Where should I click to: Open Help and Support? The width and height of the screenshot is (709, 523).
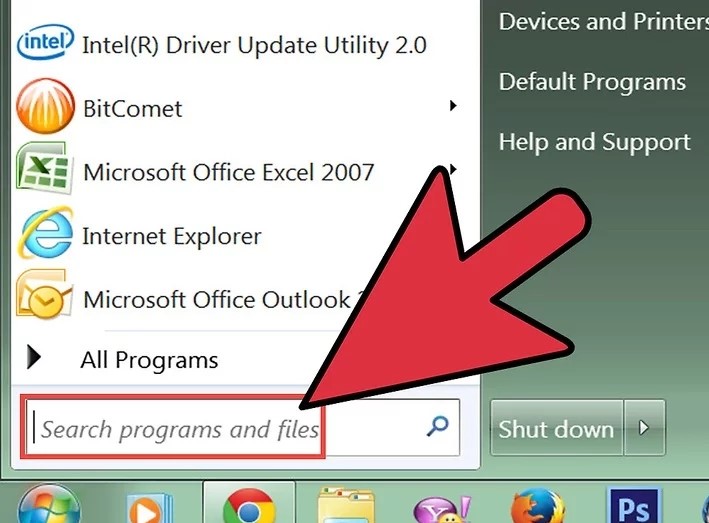595,142
